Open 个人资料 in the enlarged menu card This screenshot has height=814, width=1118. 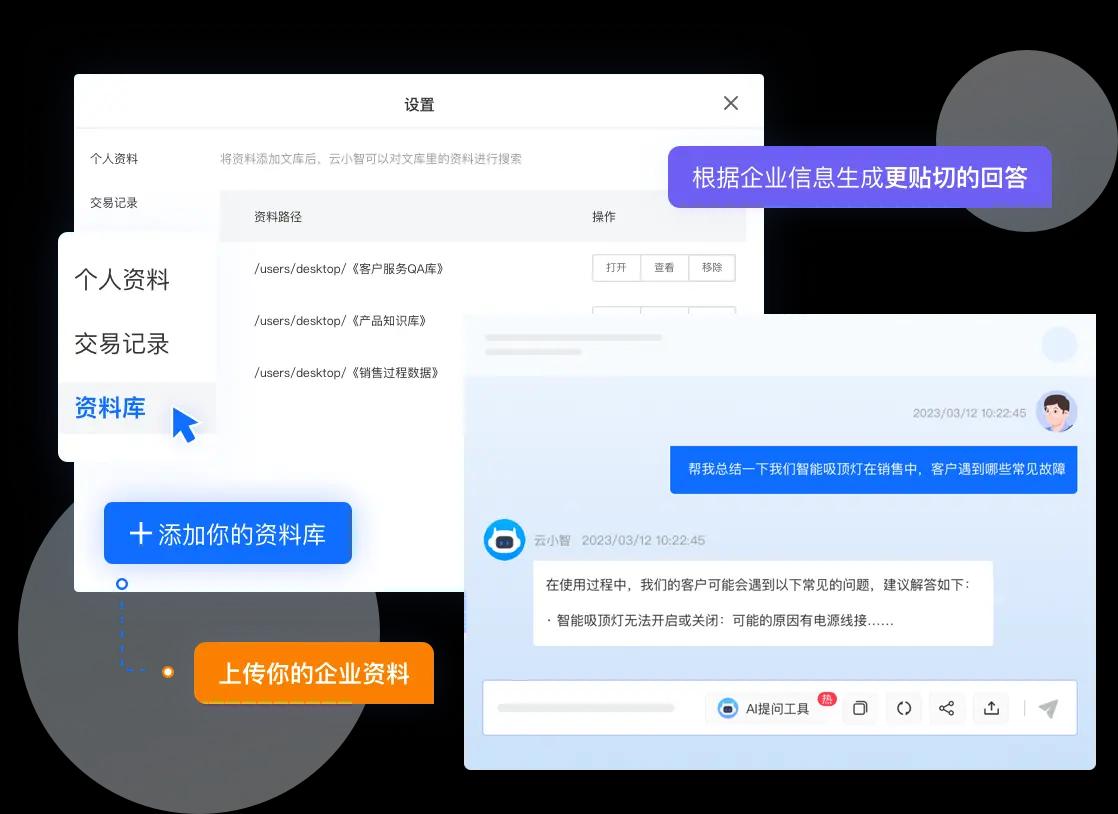pyautogui.click(x=122, y=279)
